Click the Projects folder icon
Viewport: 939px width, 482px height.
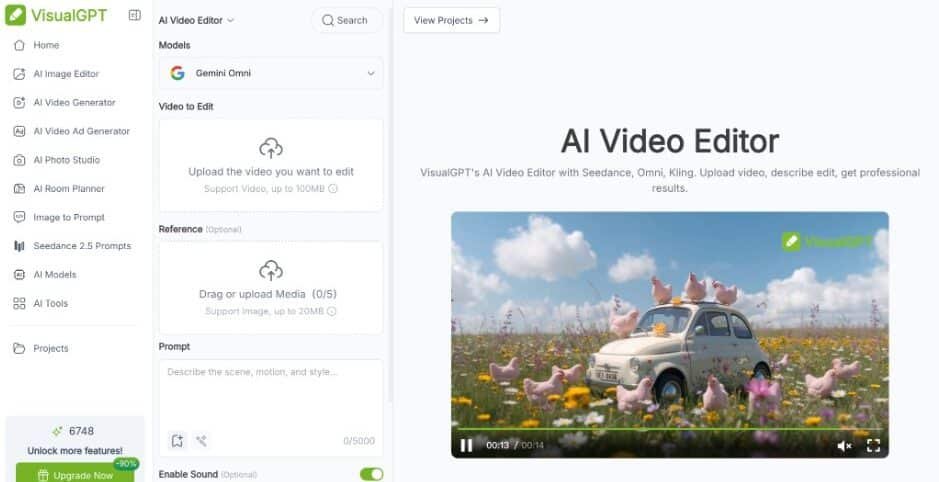(19, 348)
